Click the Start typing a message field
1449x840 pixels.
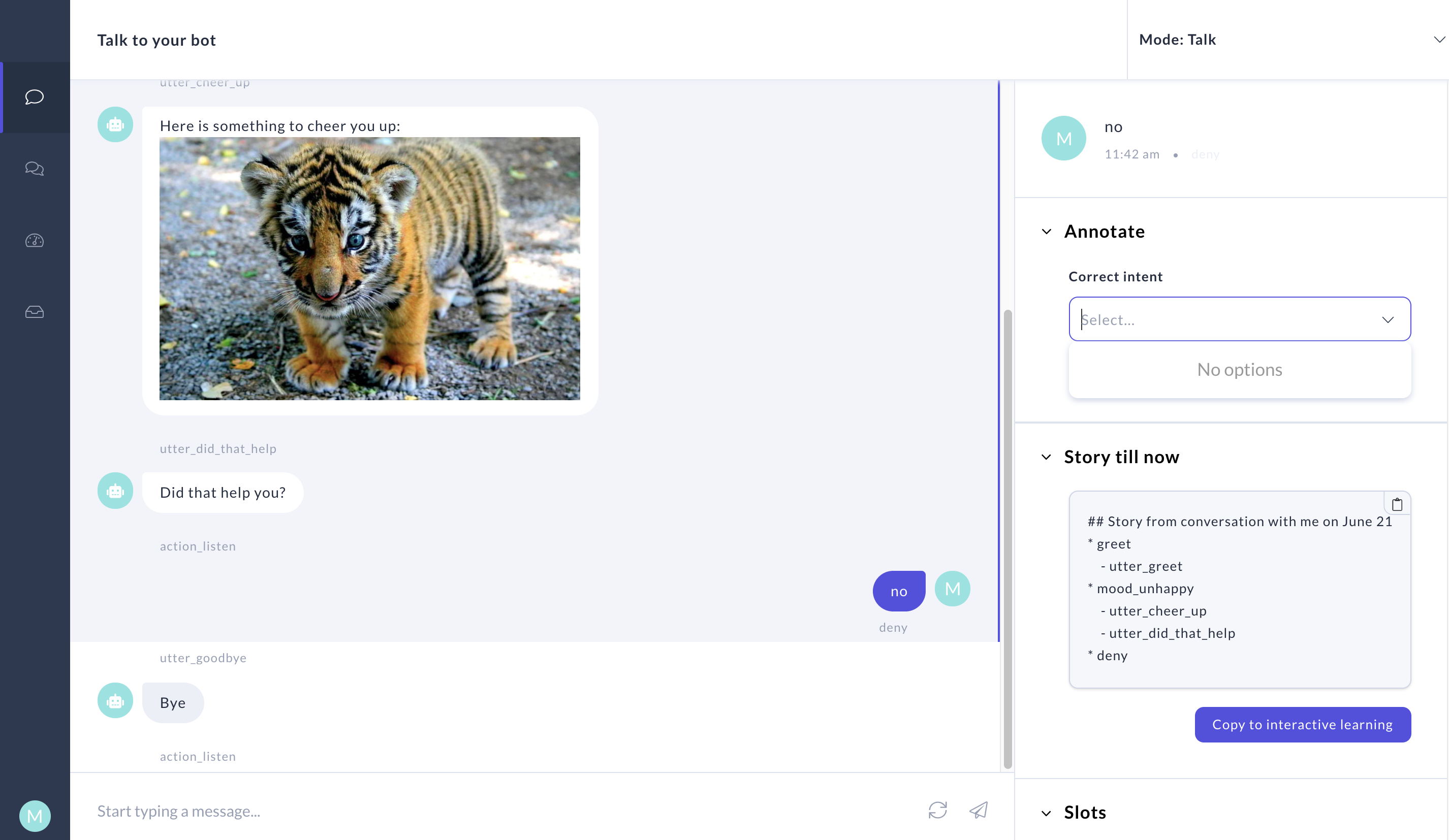tap(402, 811)
